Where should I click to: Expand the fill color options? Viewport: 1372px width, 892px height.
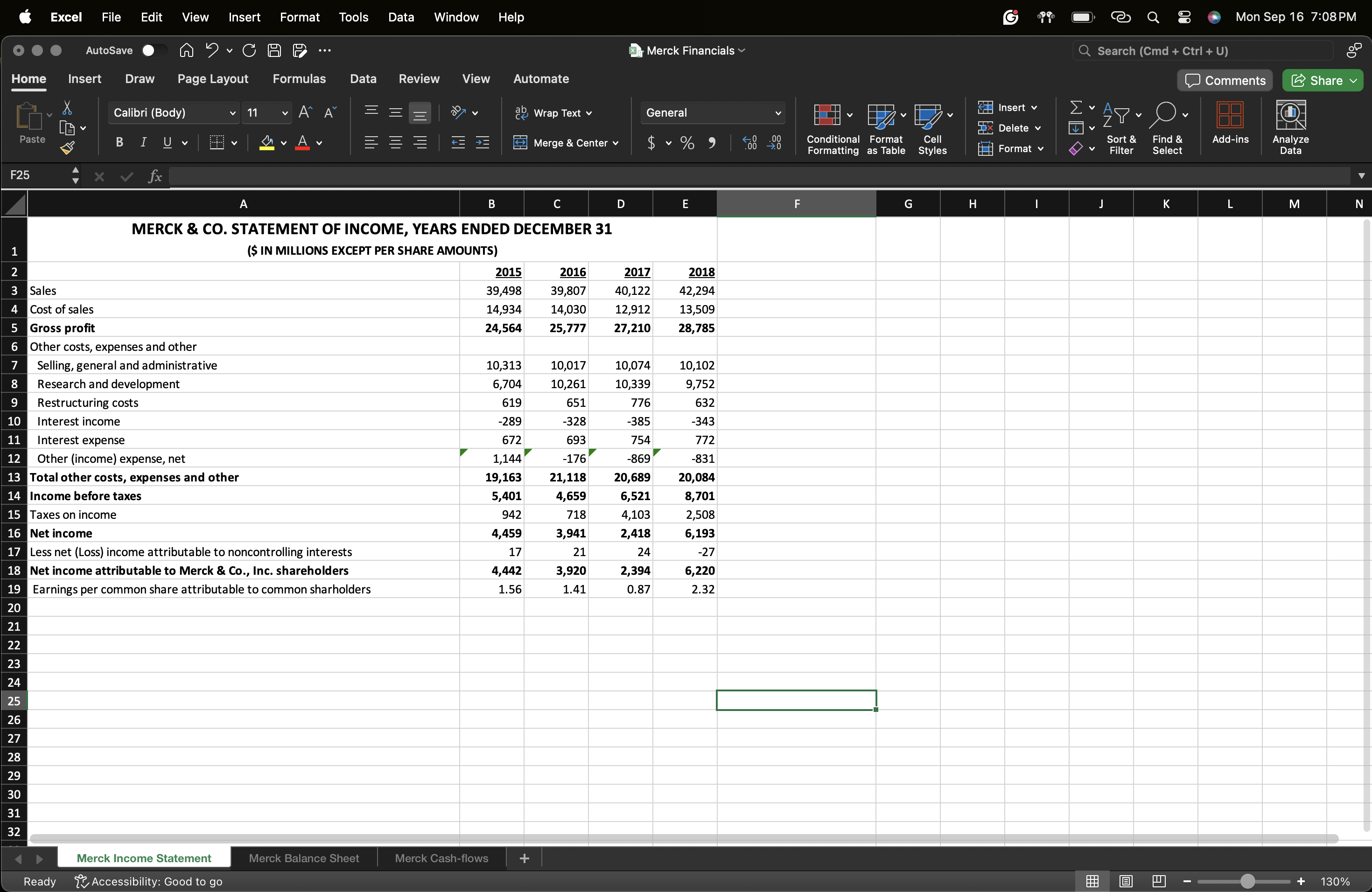point(283,143)
